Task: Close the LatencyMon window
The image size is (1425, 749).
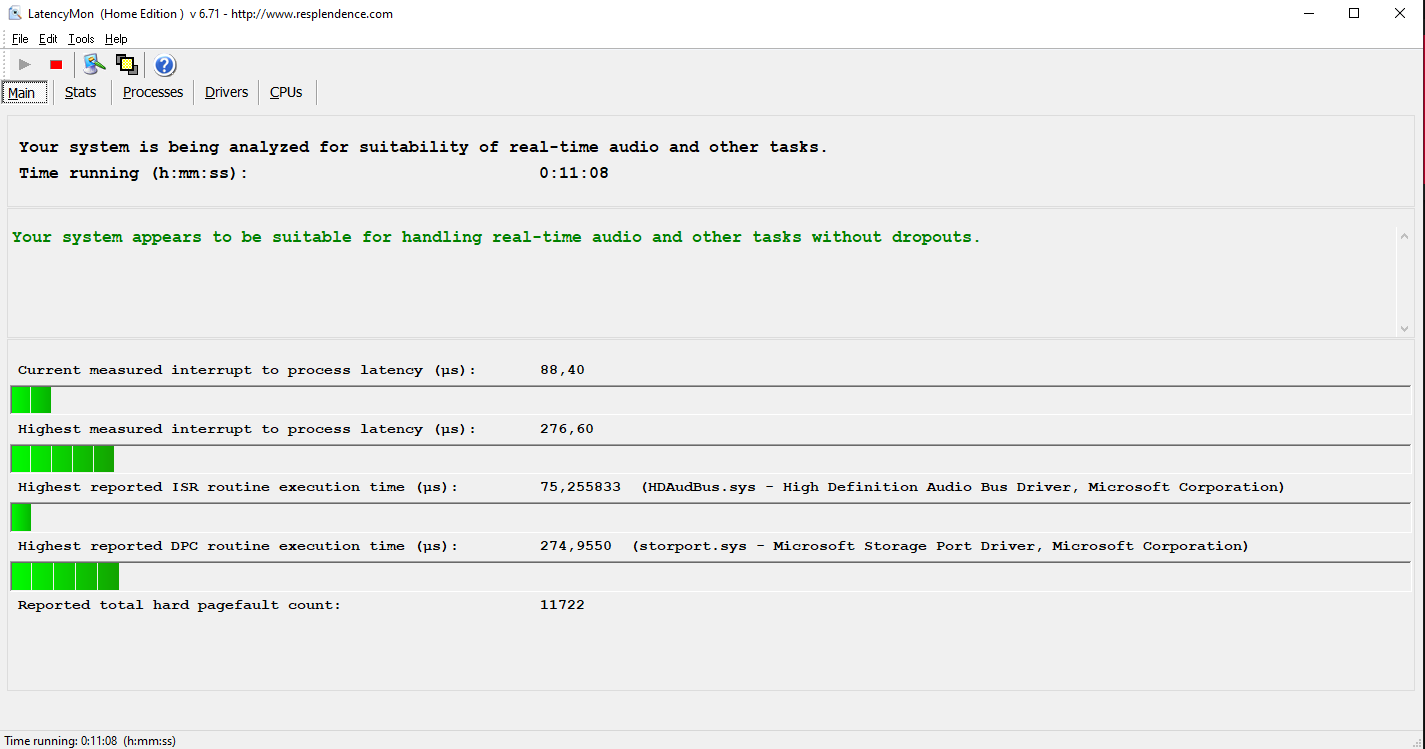Action: [x=1400, y=14]
